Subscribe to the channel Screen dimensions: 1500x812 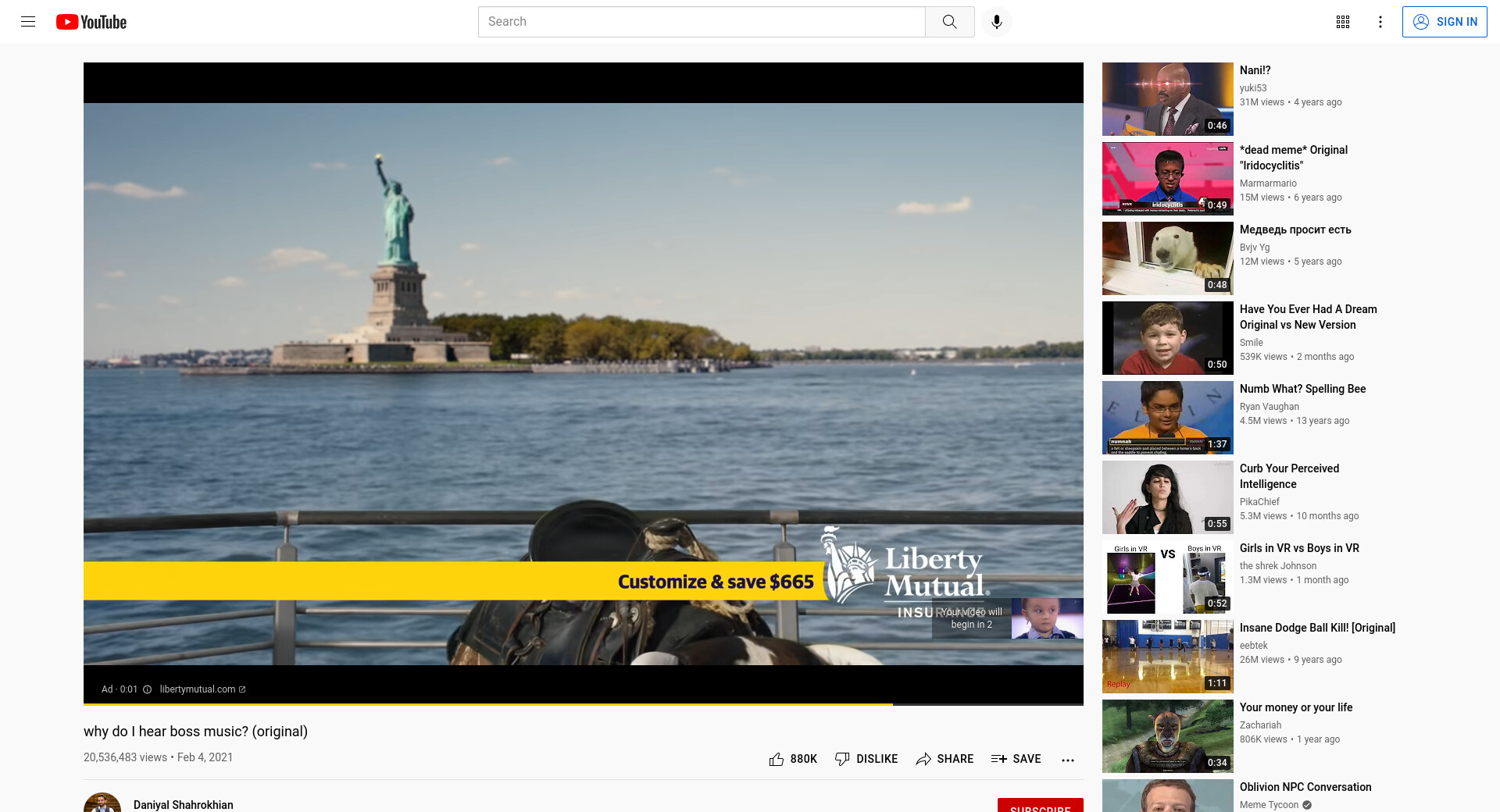point(1040,806)
